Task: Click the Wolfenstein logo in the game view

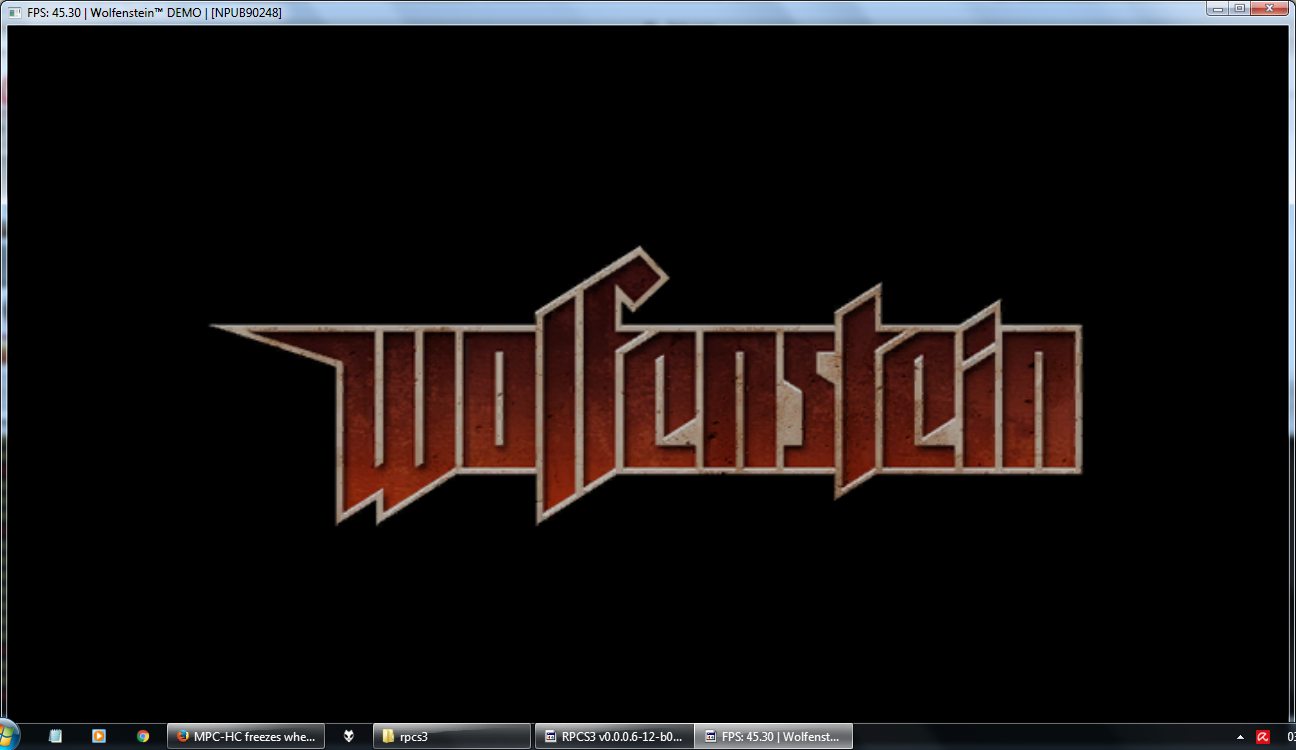Action: pyautogui.click(x=647, y=387)
